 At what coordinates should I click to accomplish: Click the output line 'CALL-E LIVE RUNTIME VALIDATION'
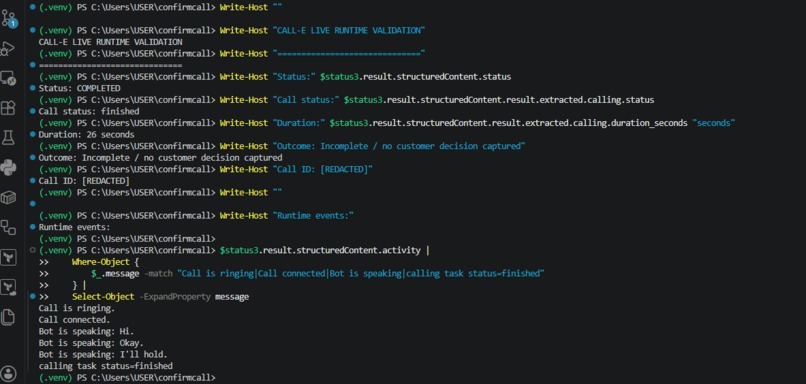tap(110, 42)
